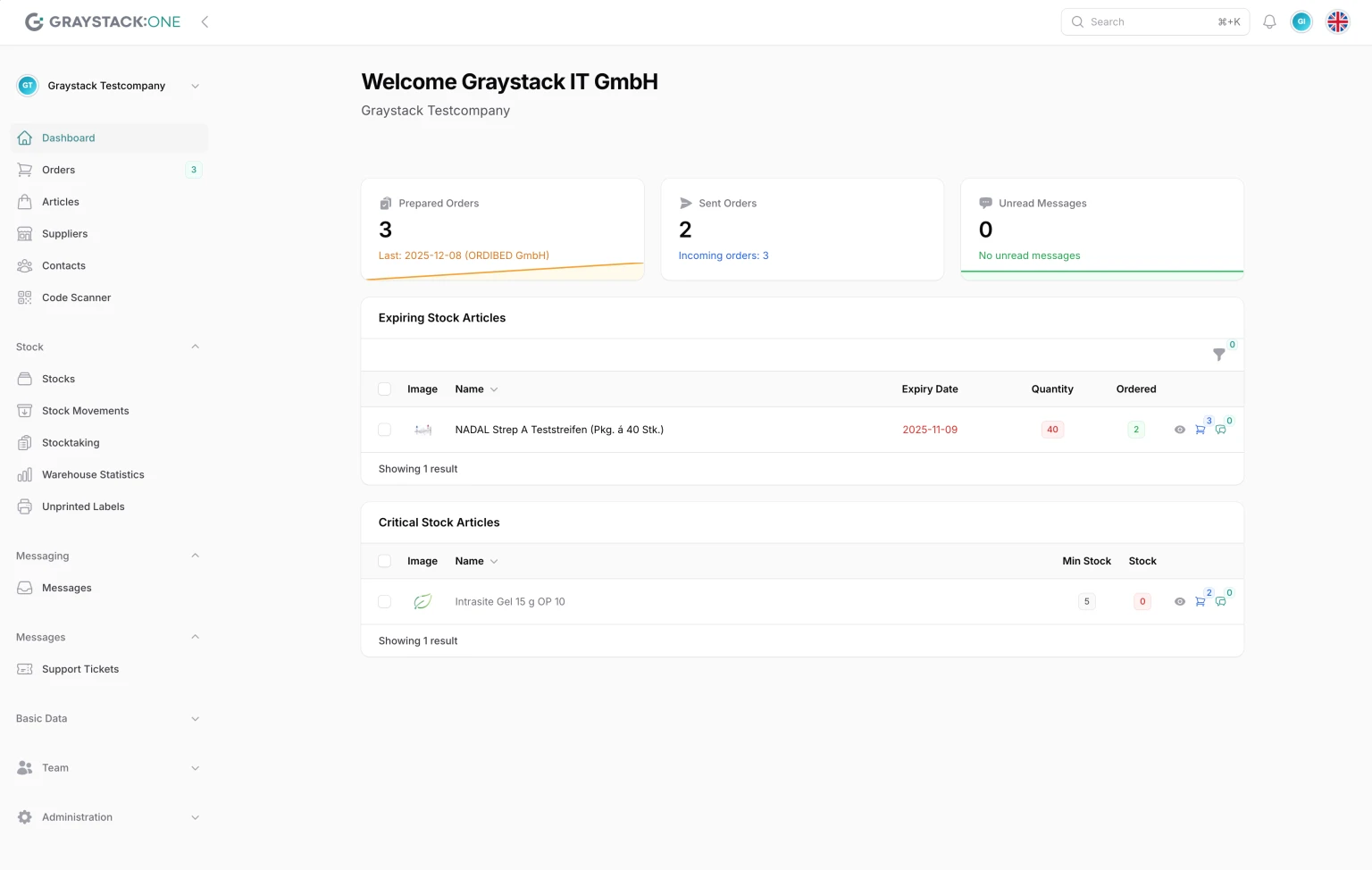Open the language flag selector
Viewport: 1372px width, 870px height.
(1337, 22)
